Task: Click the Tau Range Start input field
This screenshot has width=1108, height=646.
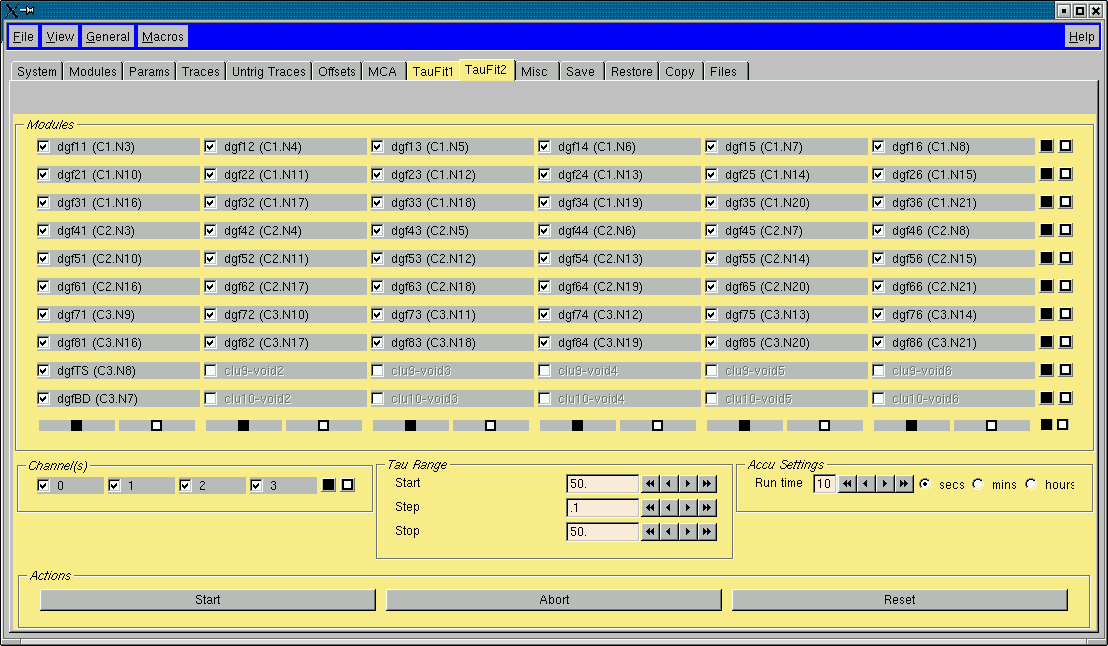Action: [603, 483]
